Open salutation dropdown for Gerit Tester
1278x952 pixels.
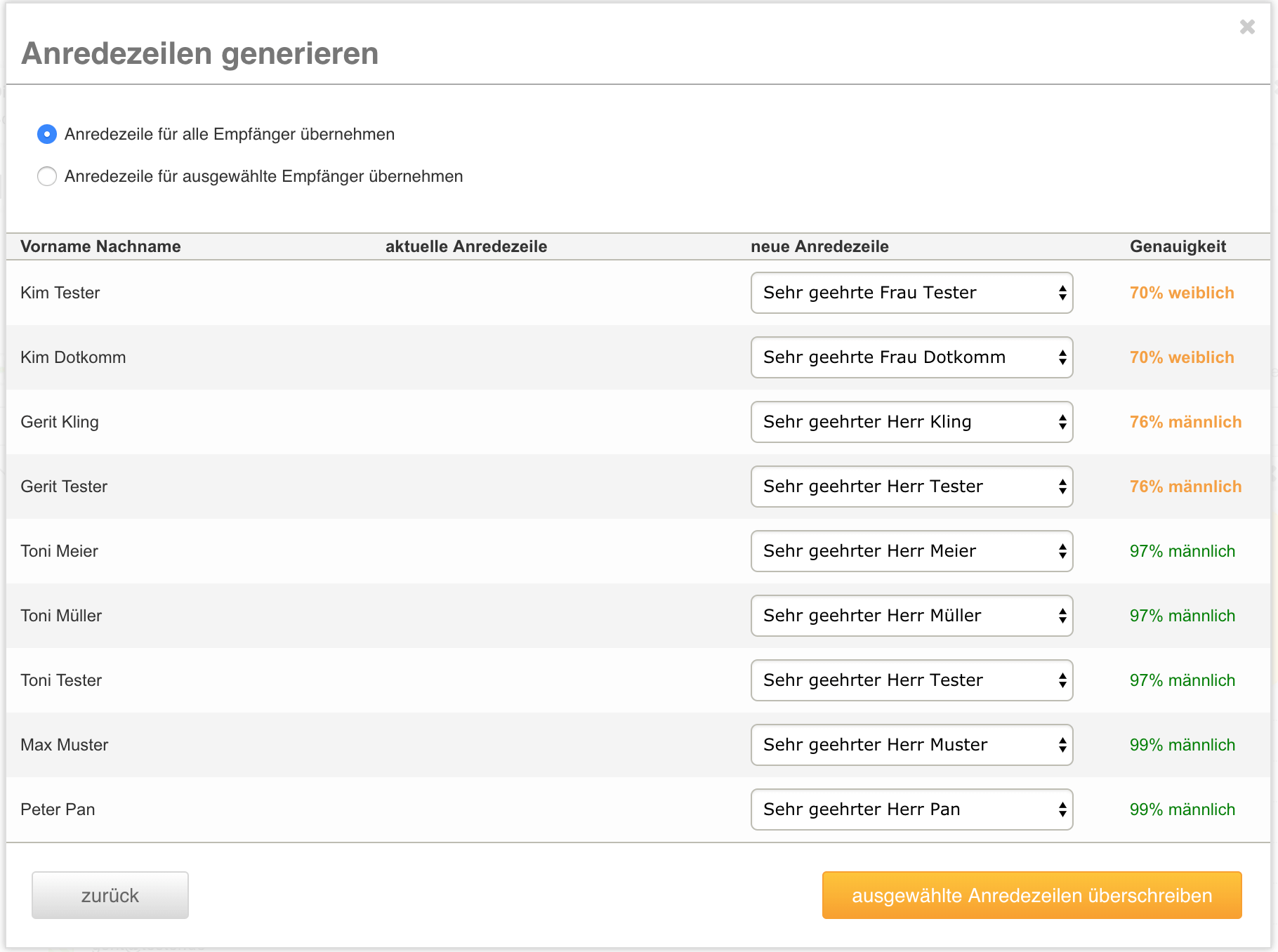click(911, 487)
